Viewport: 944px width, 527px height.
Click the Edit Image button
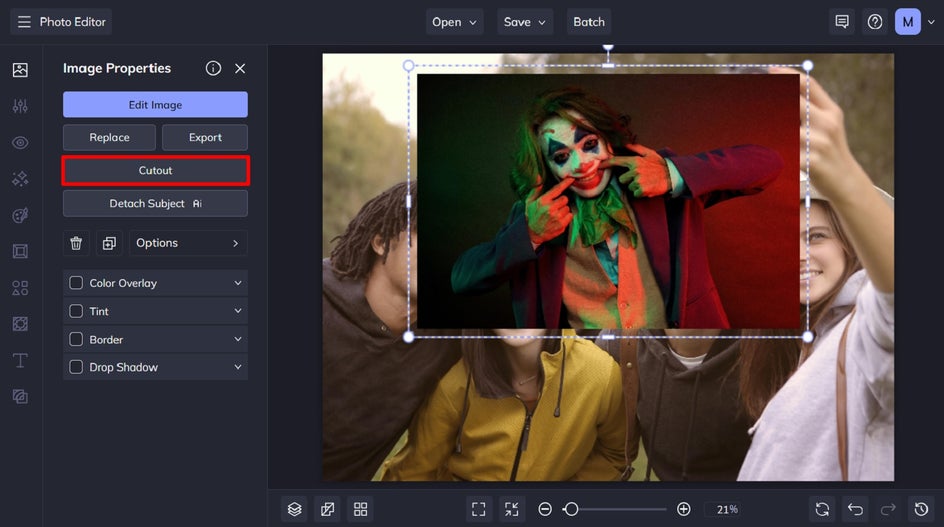(x=155, y=105)
